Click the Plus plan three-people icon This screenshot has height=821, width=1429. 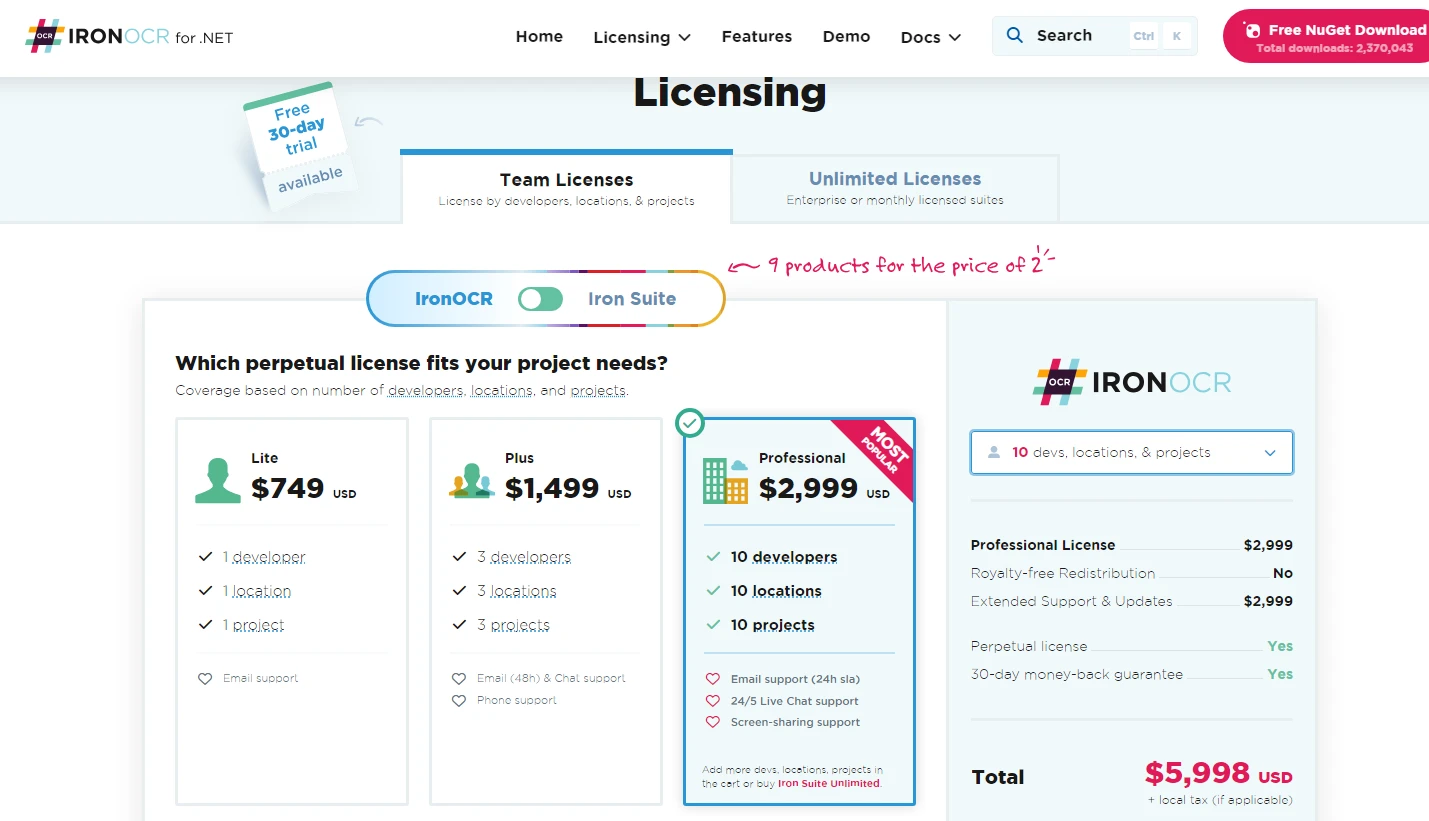tap(472, 481)
